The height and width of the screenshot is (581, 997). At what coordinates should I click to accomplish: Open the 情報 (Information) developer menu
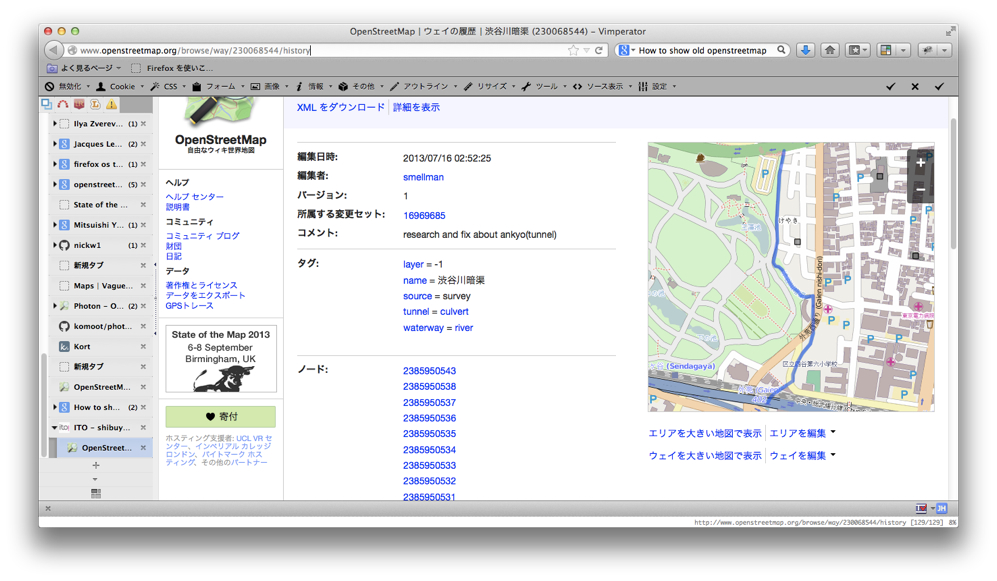coord(313,86)
